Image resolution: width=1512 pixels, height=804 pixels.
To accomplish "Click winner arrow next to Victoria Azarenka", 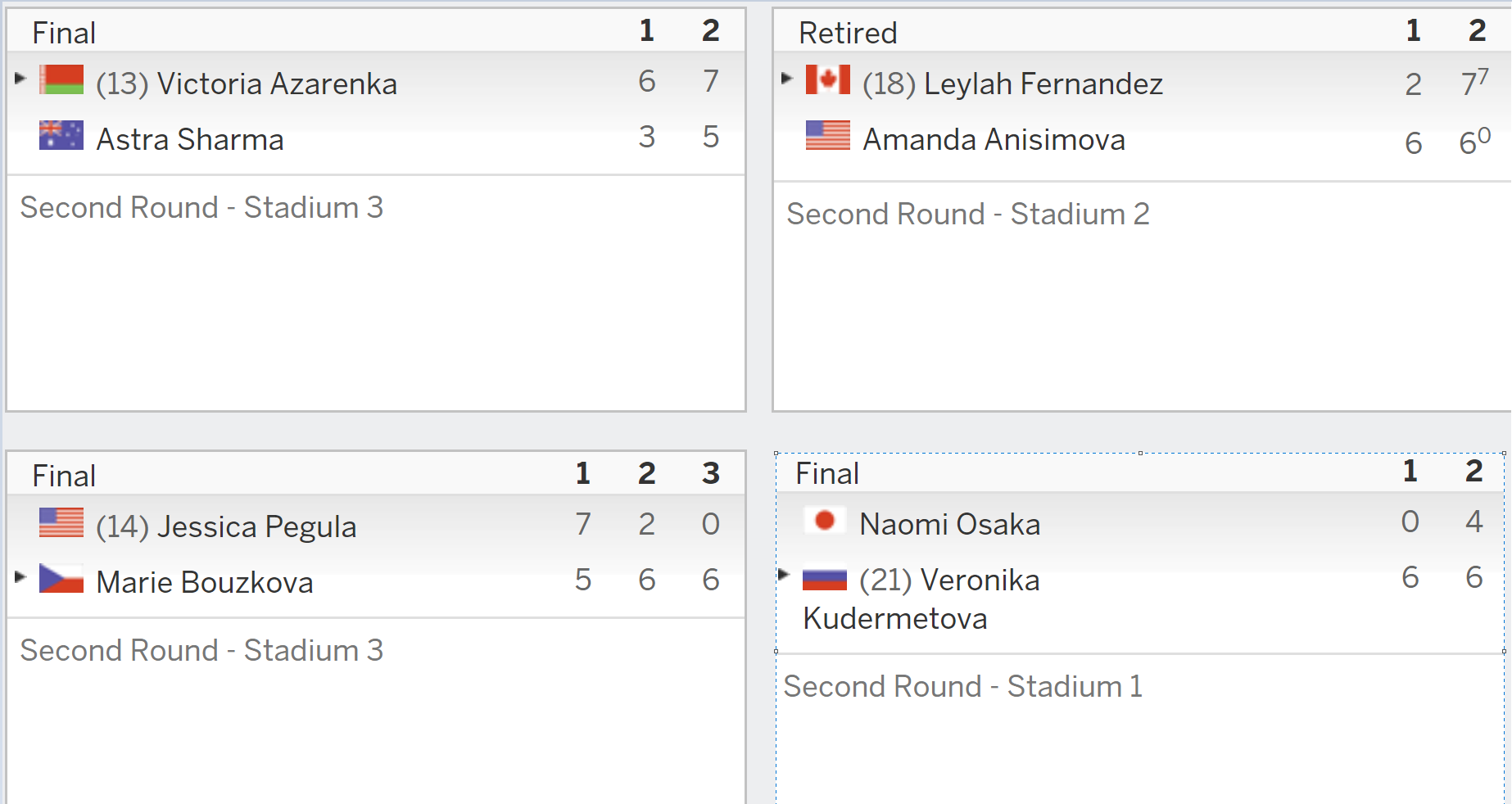I will pos(20,79).
